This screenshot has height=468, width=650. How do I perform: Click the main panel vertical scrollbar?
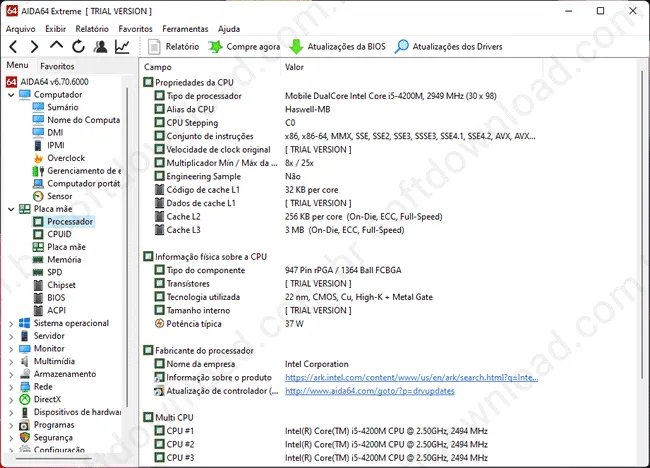tap(642, 224)
